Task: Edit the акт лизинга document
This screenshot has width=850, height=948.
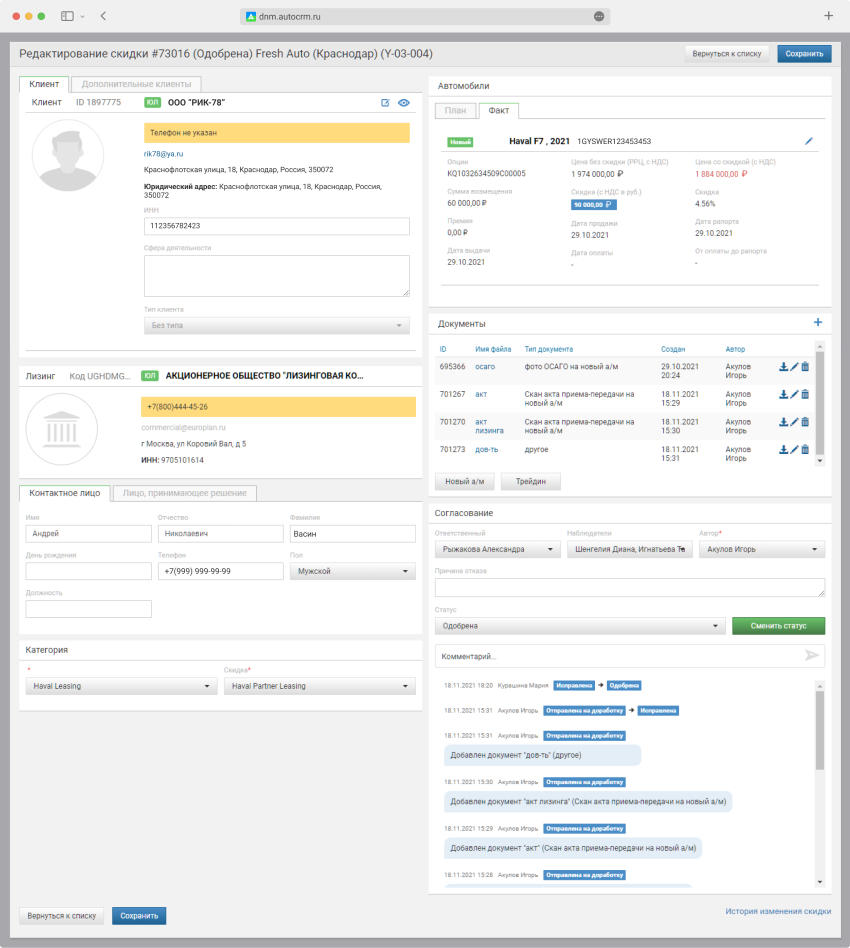Action: click(x=794, y=423)
